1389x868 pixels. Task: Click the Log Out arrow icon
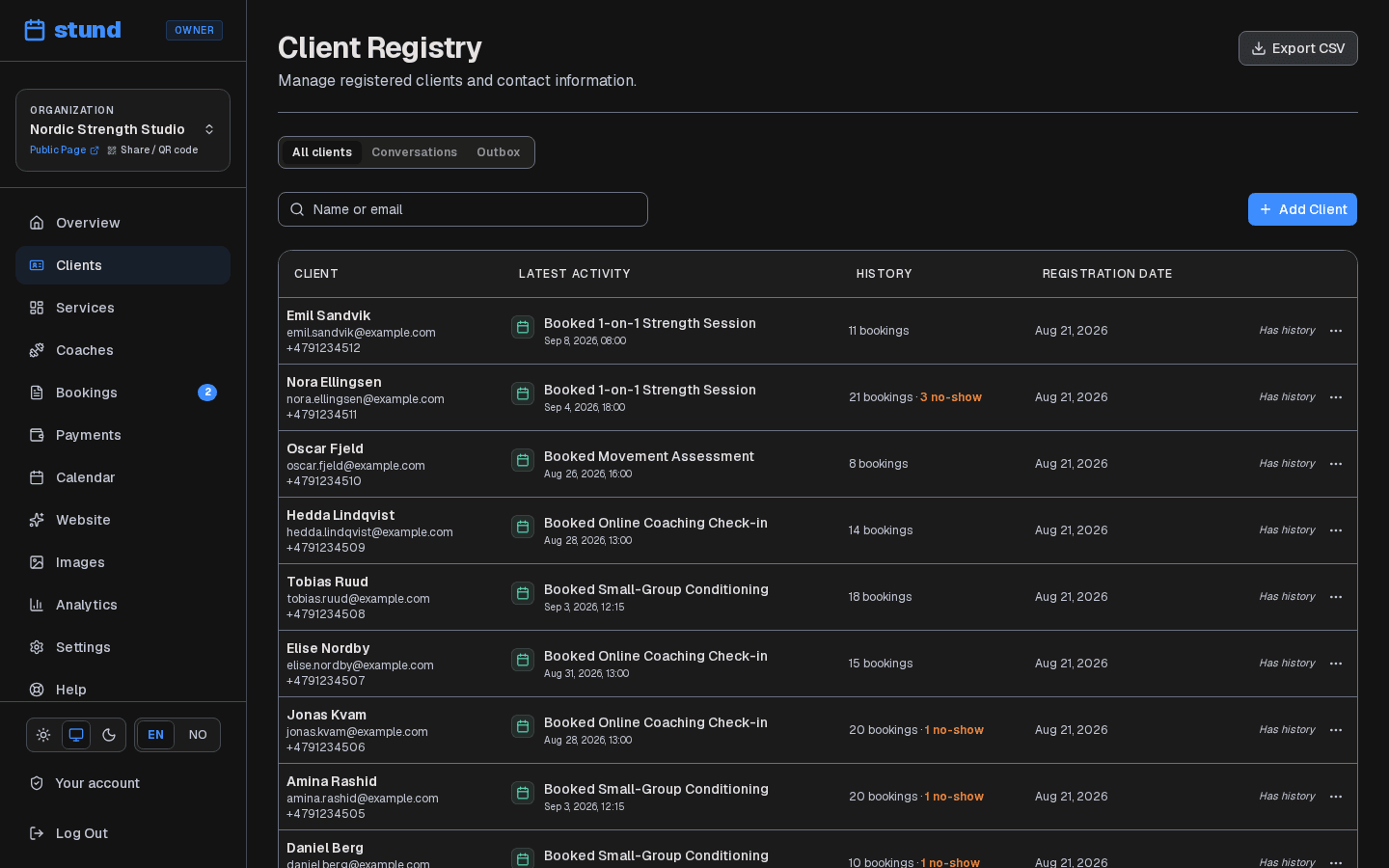[x=37, y=833]
